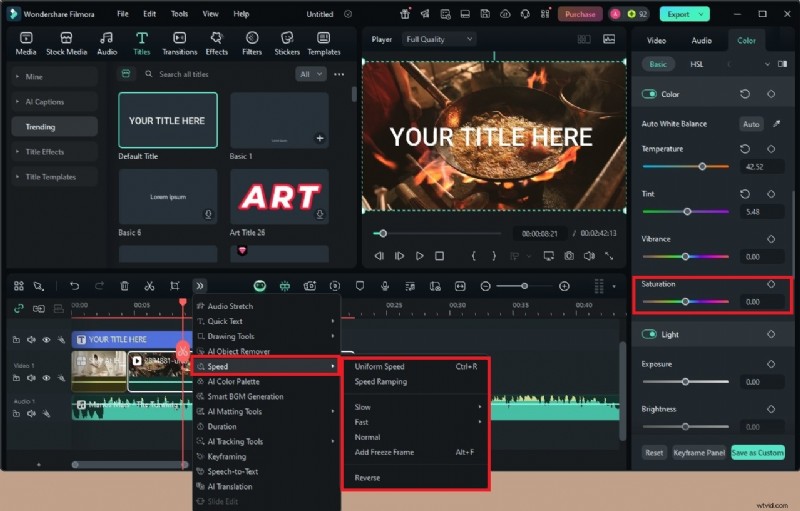
Task: Click the Save as Custom button
Action: pyautogui.click(x=757, y=453)
